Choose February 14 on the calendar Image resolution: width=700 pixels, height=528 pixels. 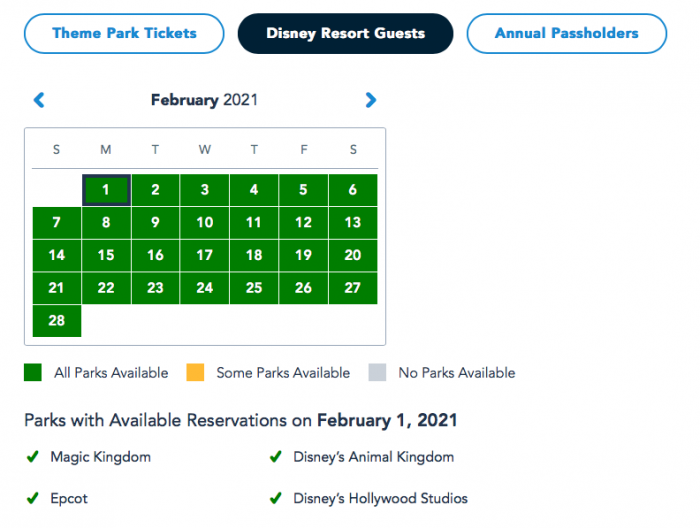coord(57,255)
